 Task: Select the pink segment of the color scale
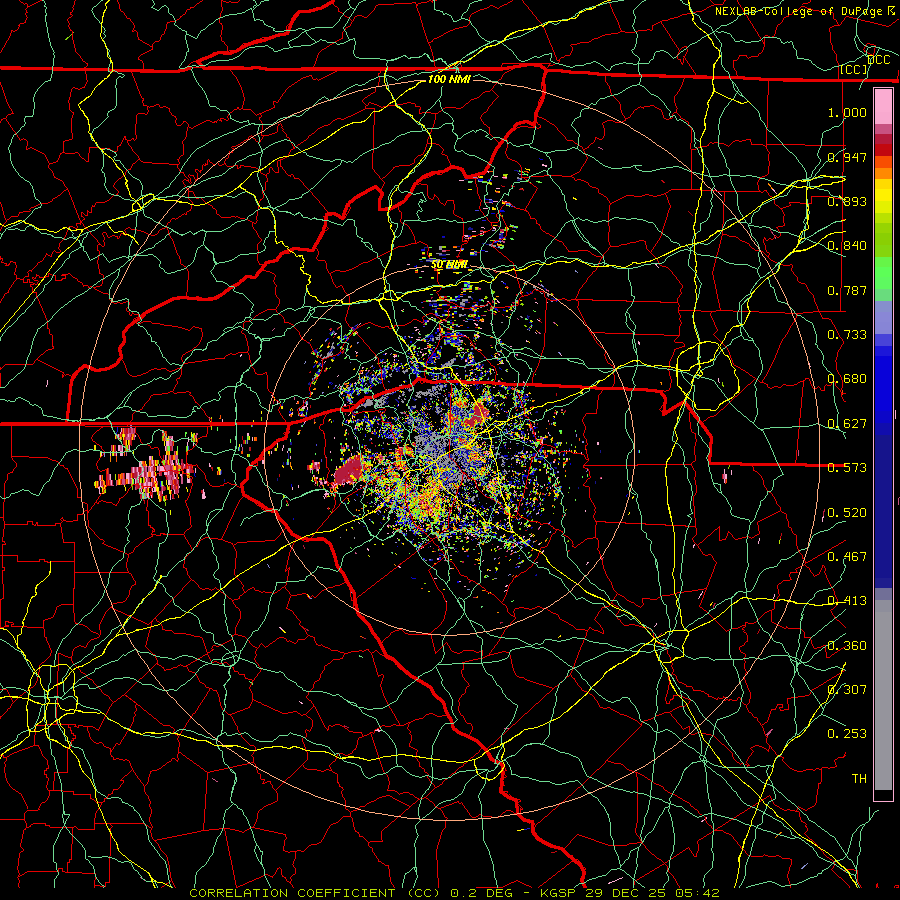pos(883,107)
